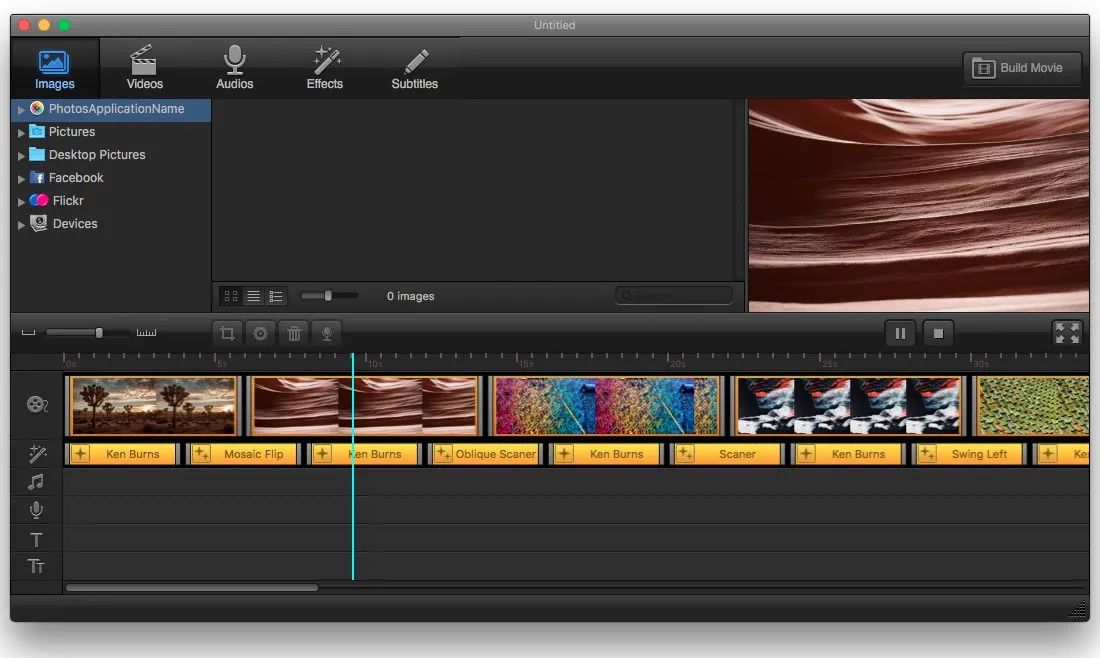Switch media browser to grid view
The height and width of the screenshot is (658, 1100).
[x=231, y=296]
